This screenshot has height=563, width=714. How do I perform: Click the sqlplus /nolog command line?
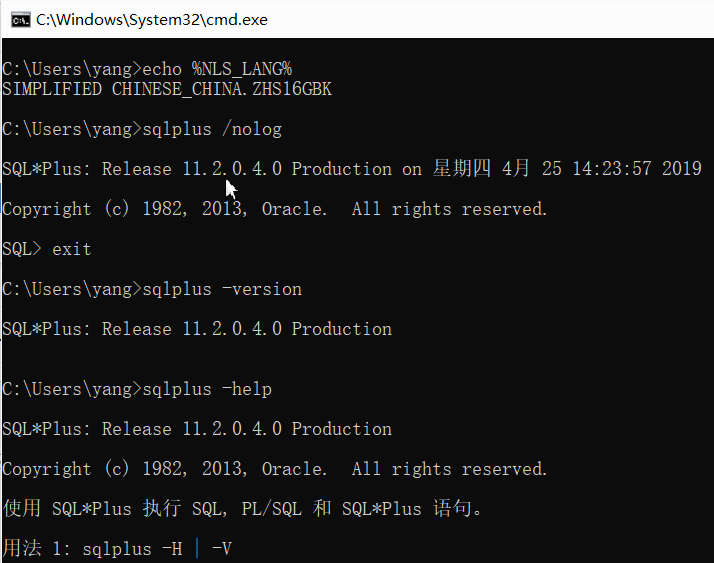142,129
